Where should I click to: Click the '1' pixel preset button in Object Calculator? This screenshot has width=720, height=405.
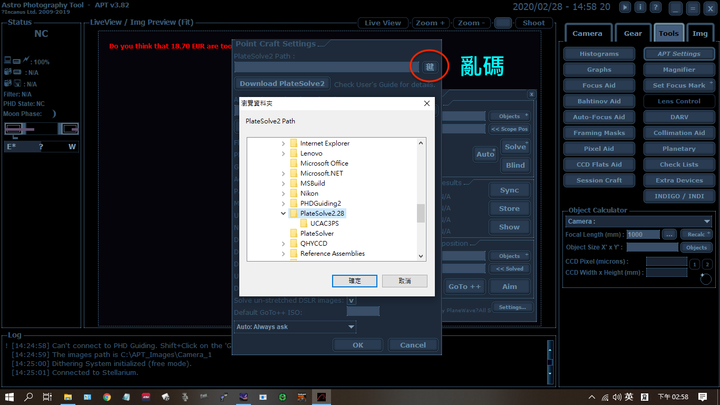tap(694, 264)
